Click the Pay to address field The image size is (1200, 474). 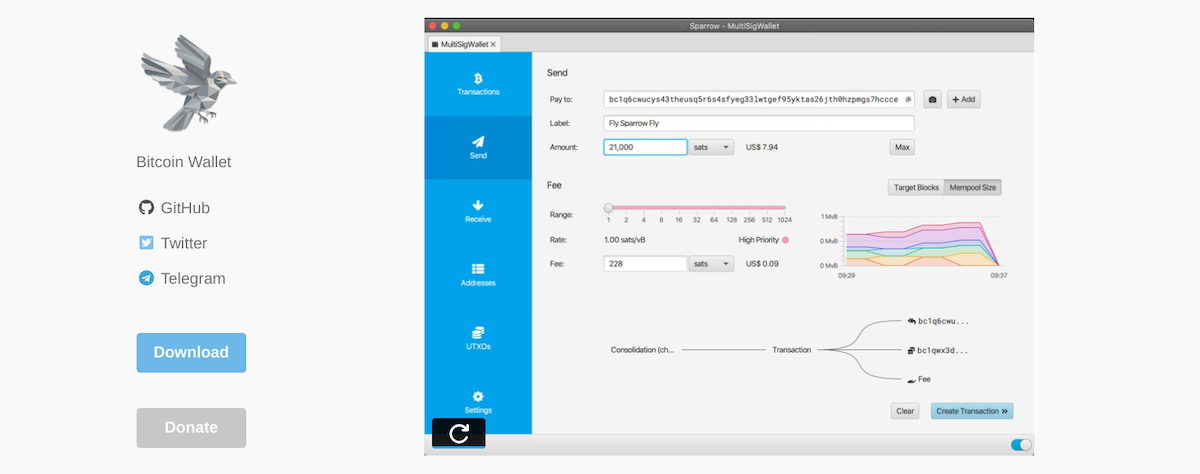tap(759, 99)
